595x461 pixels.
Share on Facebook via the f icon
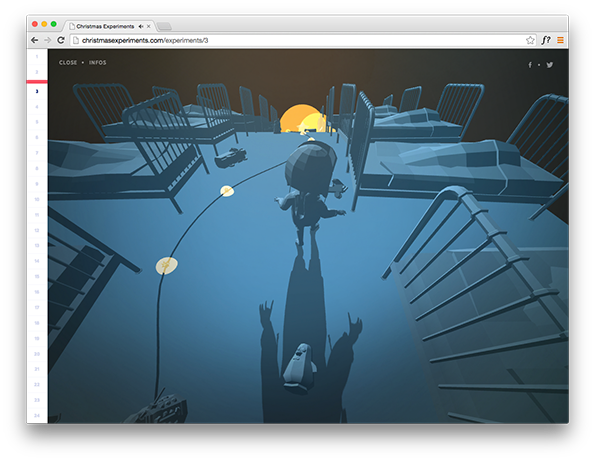[x=530, y=65]
